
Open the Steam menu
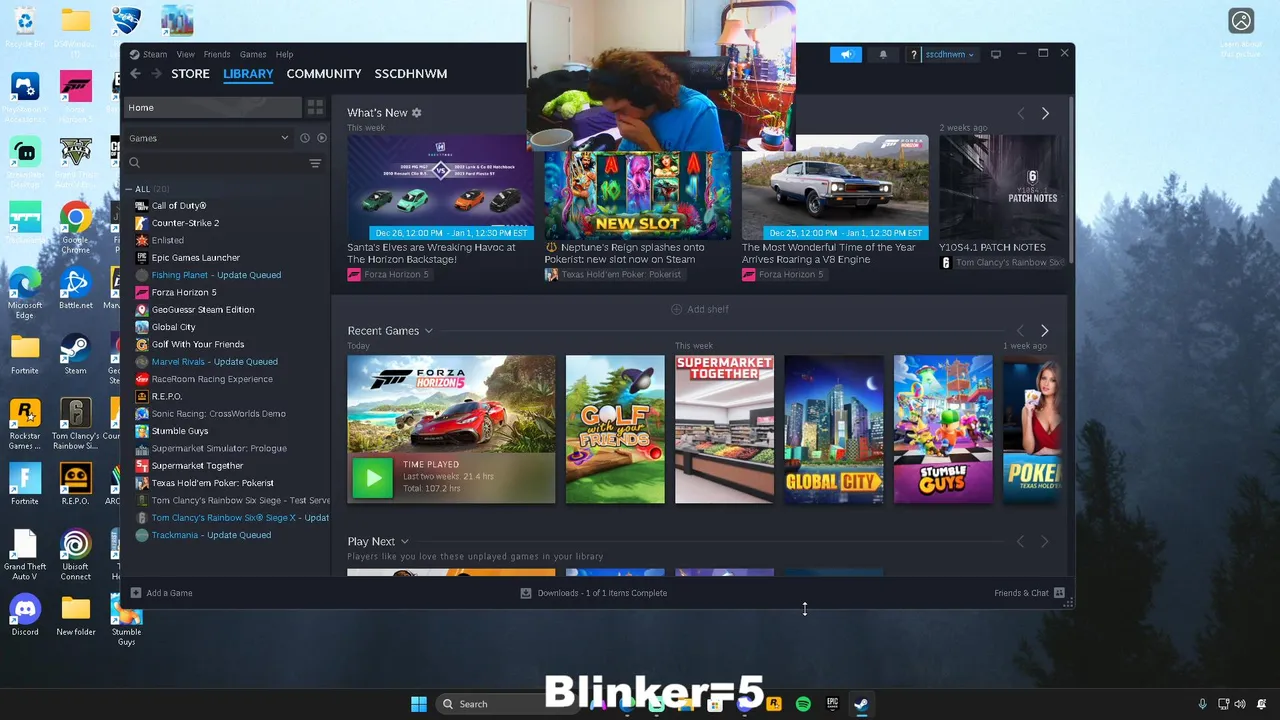(155, 54)
